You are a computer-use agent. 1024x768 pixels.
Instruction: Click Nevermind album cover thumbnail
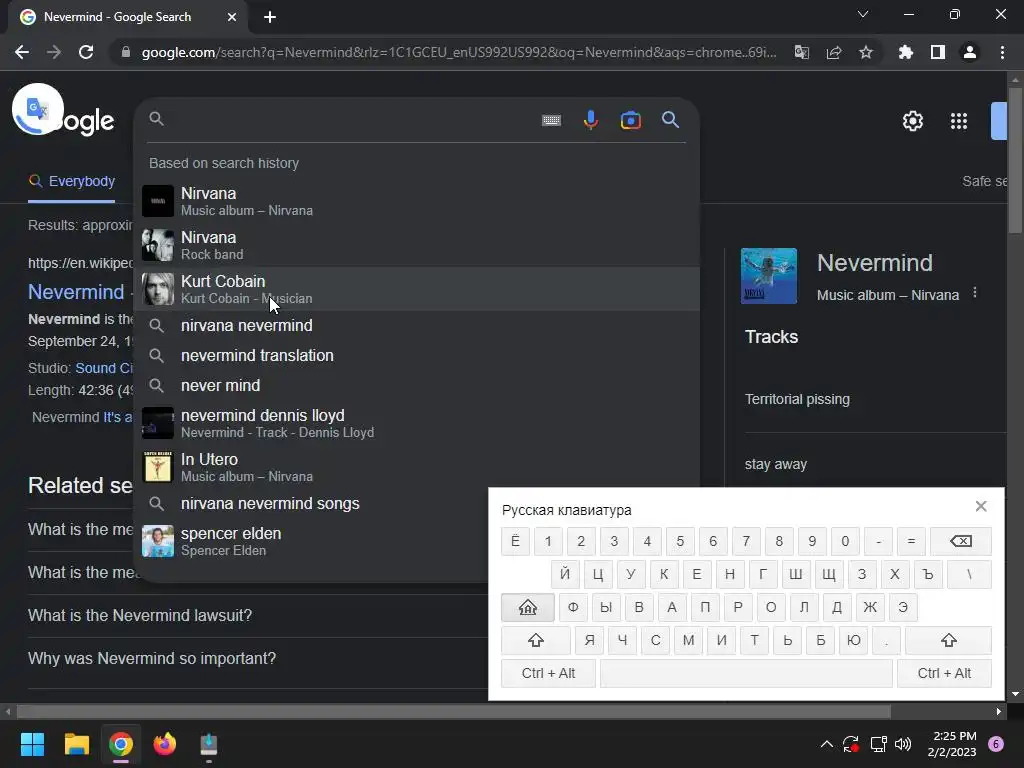tap(769, 276)
